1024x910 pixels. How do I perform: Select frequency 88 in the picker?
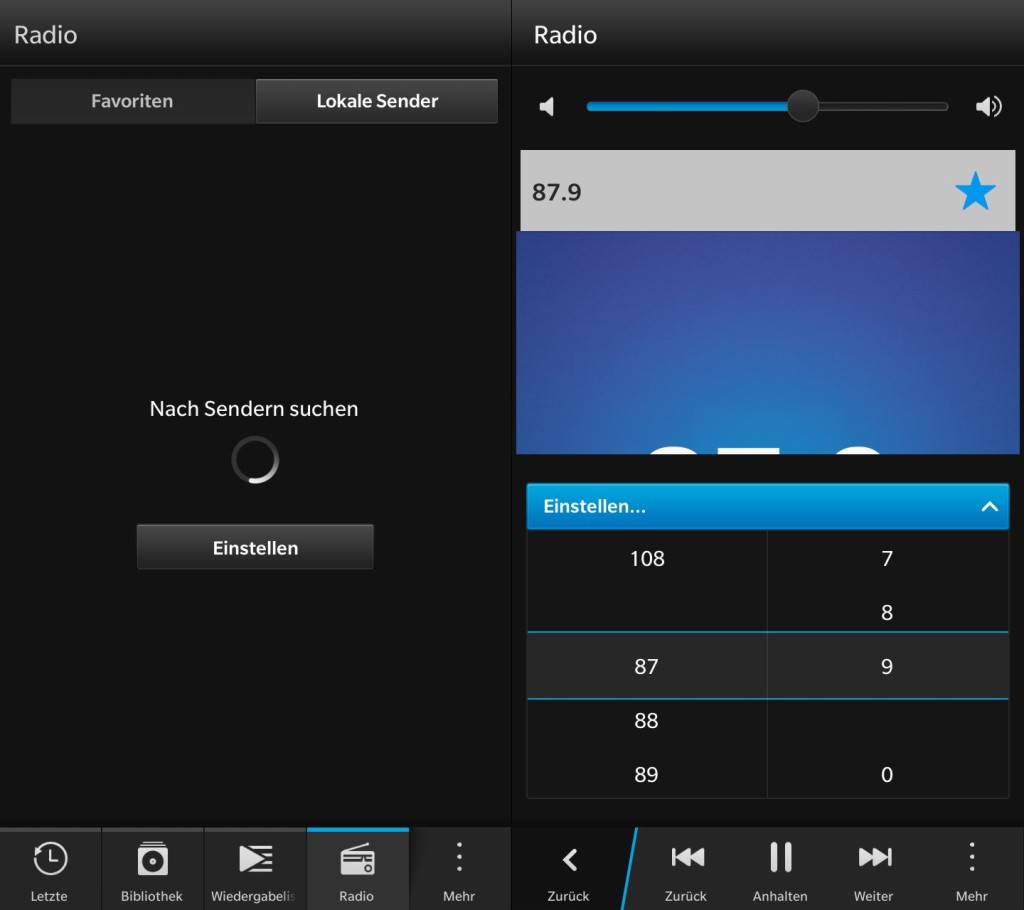647,721
